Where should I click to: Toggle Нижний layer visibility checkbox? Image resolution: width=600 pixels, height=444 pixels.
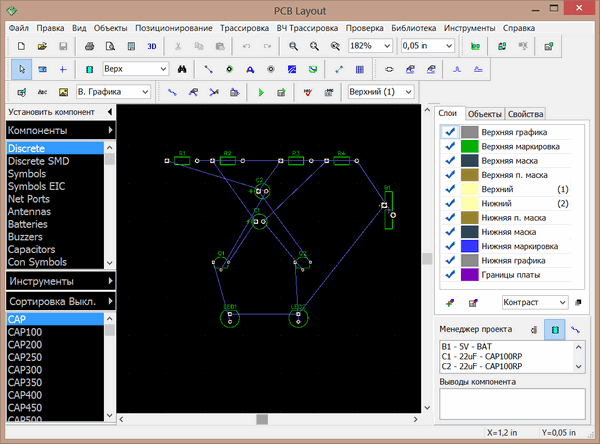point(450,203)
